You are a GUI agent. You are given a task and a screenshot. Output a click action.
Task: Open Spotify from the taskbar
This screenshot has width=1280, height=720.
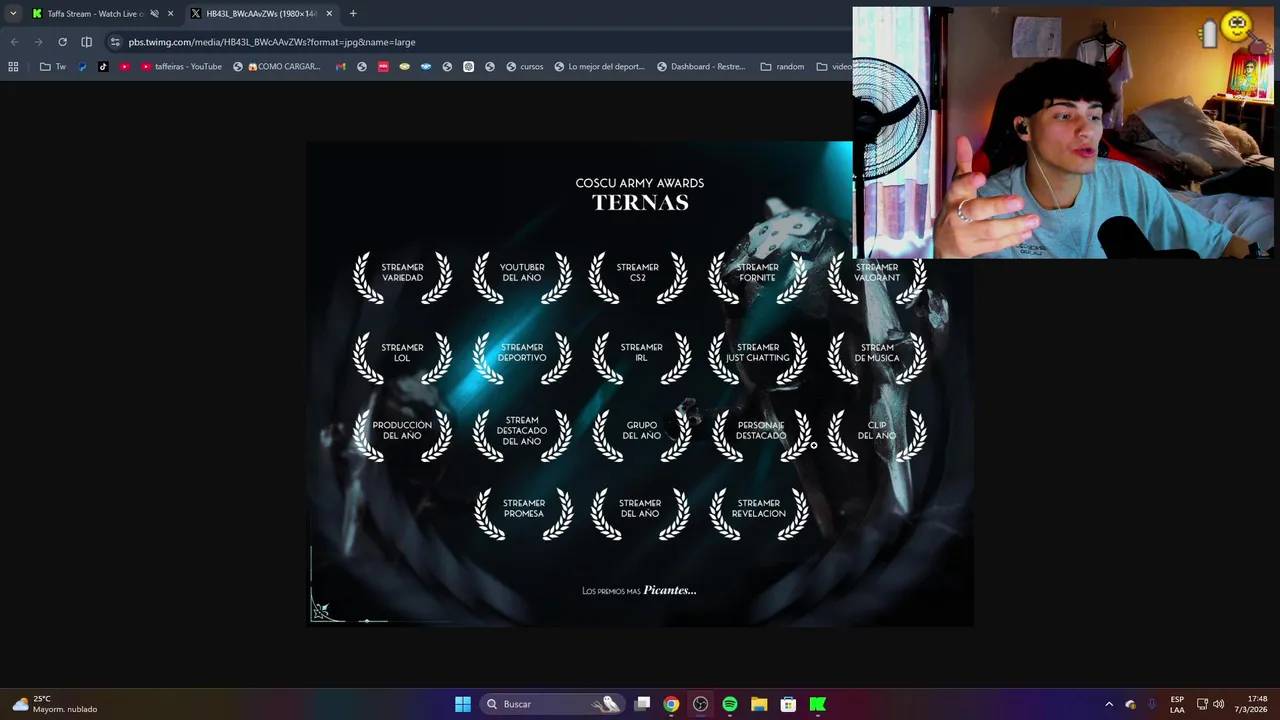730,704
